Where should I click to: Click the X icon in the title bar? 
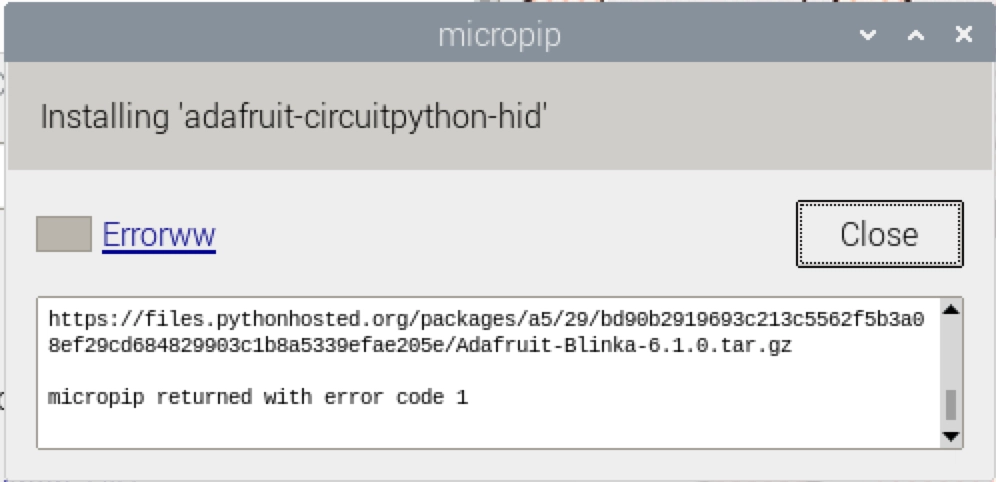click(963, 35)
